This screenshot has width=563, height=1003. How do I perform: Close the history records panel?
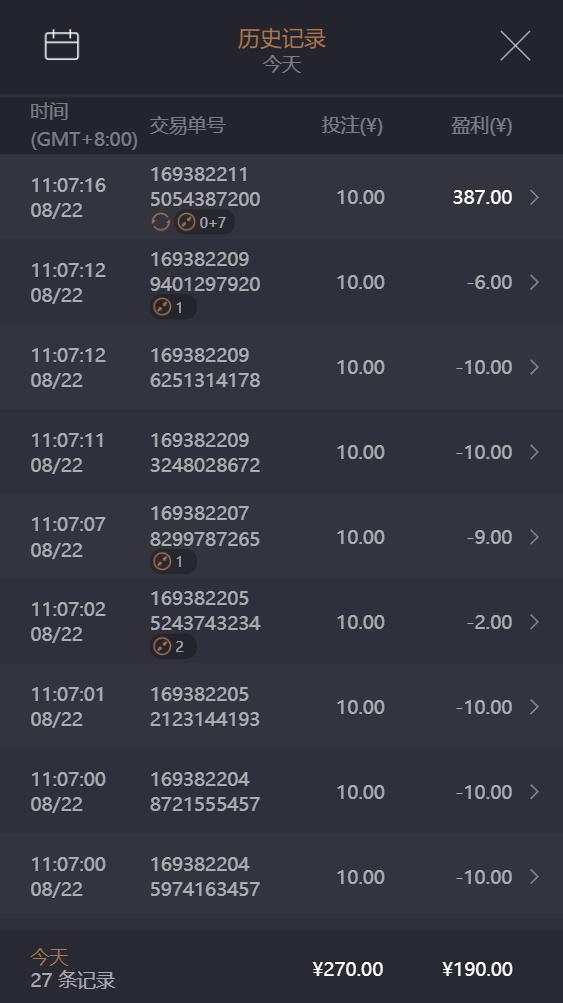click(515, 45)
